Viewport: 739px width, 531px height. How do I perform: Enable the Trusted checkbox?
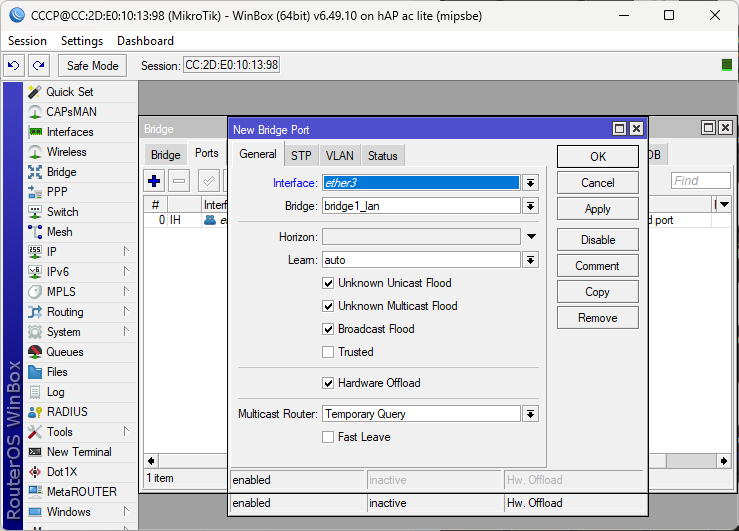click(328, 352)
